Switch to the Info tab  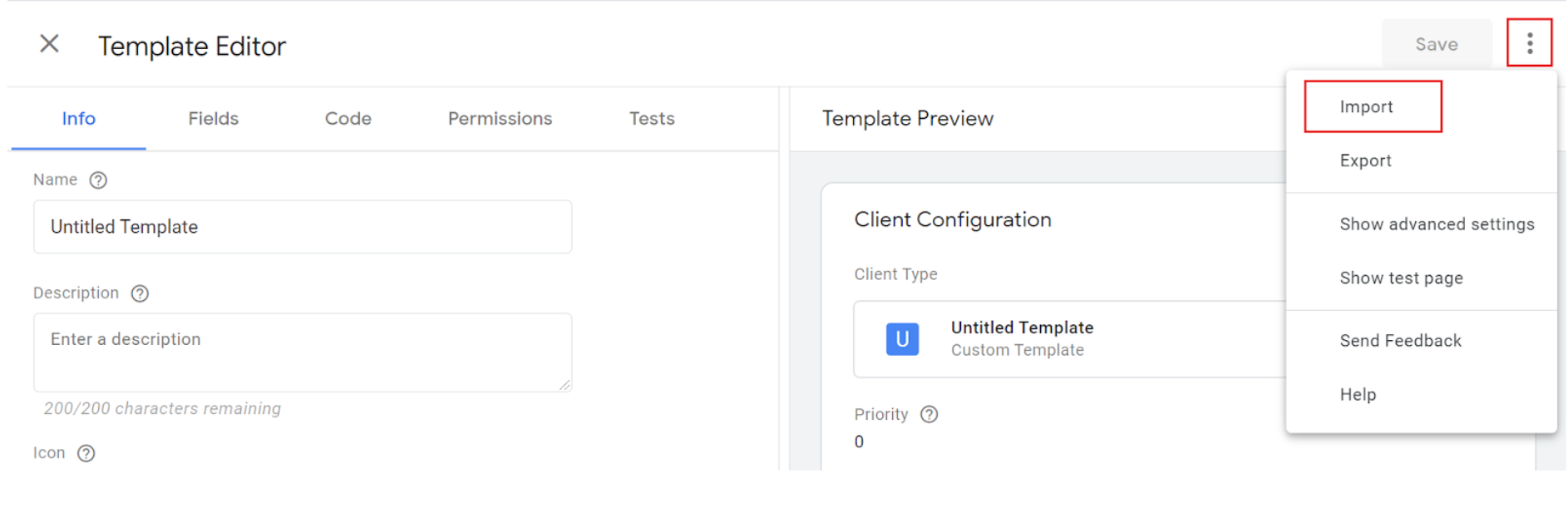(x=79, y=119)
